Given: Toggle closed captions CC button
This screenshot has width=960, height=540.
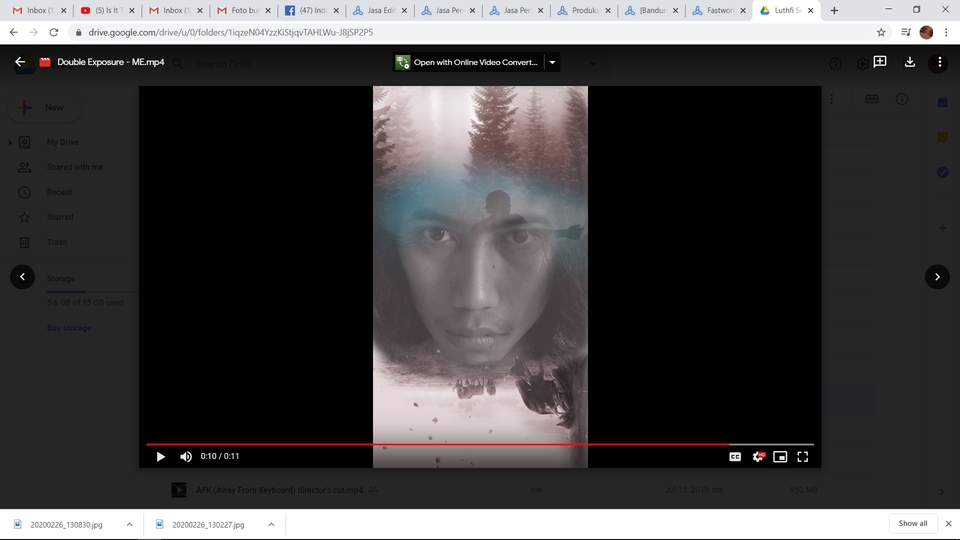Looking at the screenshot, I should [x=735, y=457].
